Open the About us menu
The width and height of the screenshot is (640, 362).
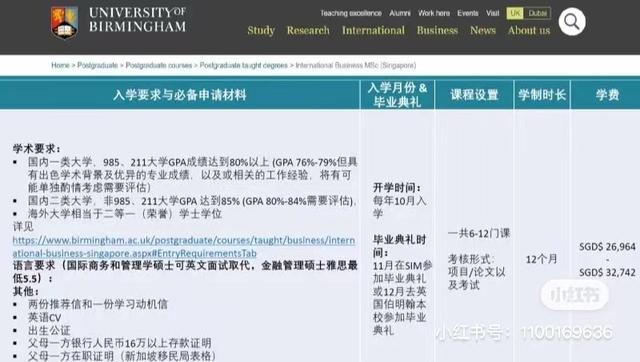tap(529, 30)
